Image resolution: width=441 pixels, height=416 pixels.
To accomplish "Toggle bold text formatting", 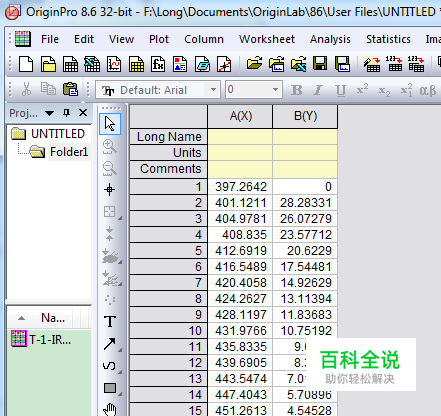I will point(297,90).
